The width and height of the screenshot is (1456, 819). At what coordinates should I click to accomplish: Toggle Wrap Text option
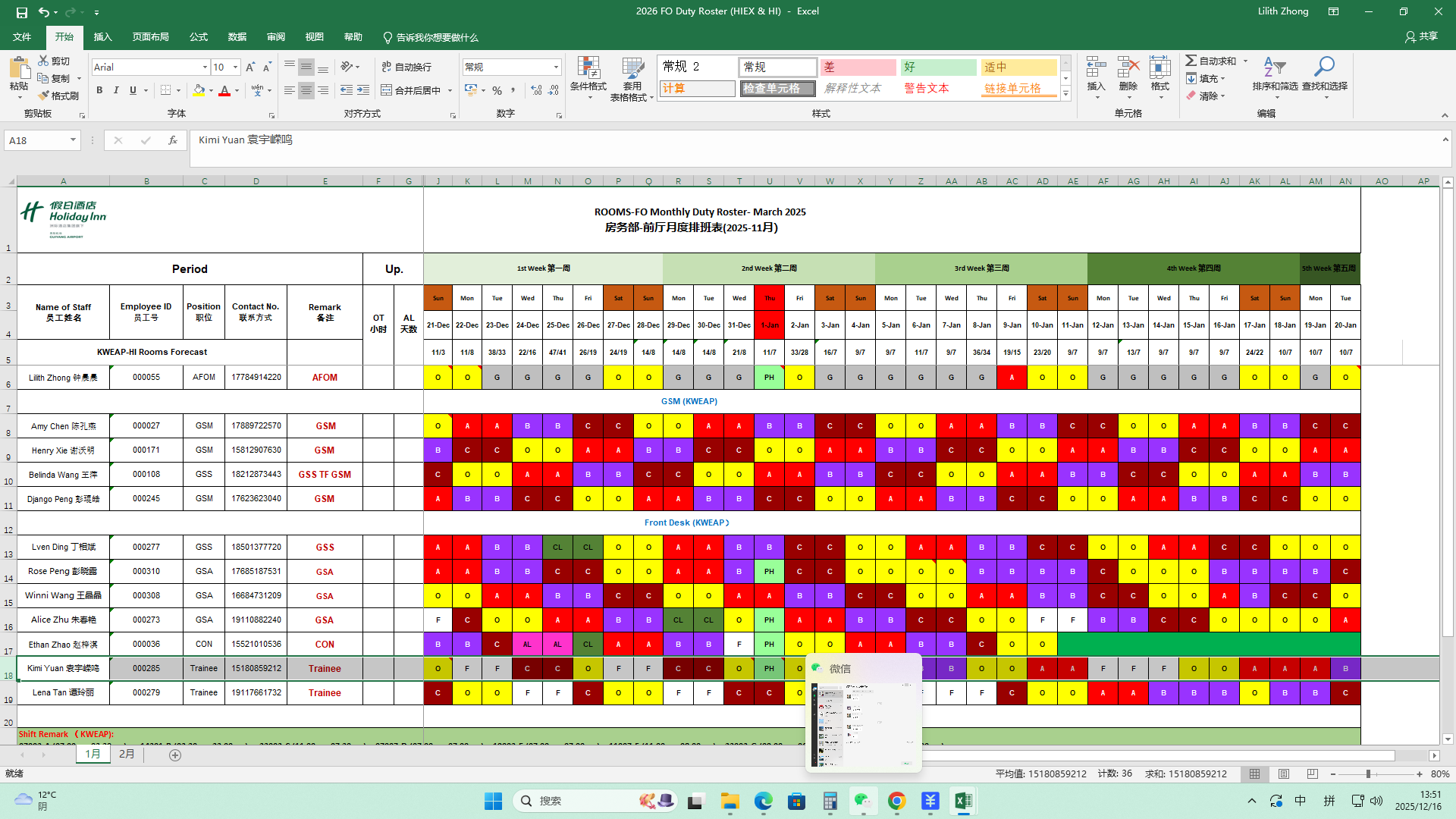coord(406,67)
